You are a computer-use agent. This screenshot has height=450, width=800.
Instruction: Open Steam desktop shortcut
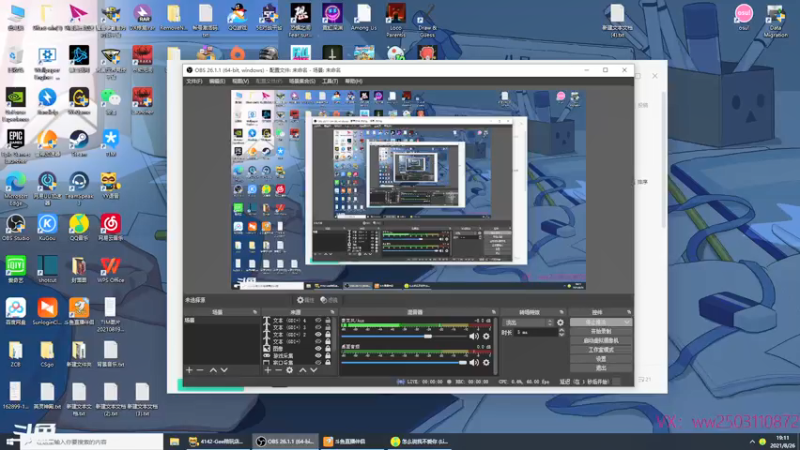(79, 143)
